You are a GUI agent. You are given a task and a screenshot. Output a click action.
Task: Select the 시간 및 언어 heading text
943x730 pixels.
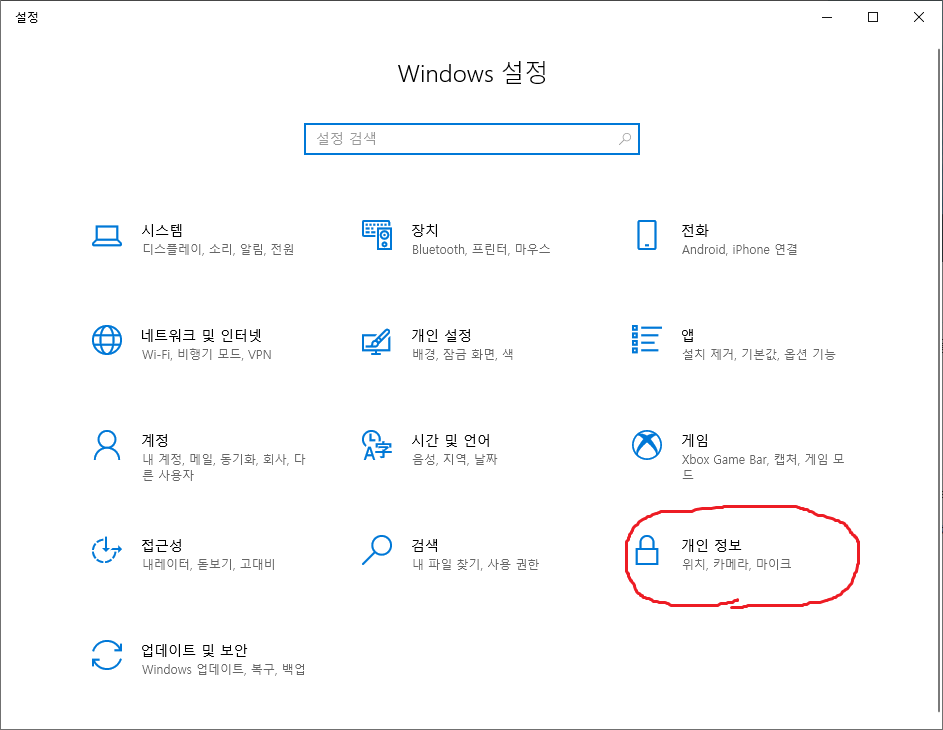coord(451,440)
